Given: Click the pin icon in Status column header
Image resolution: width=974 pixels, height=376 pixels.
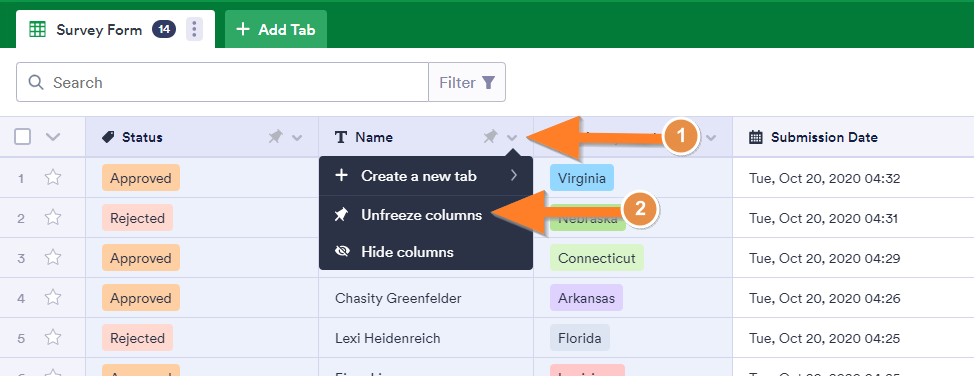Looking at the screenshot, I should (x=275, y=137).
